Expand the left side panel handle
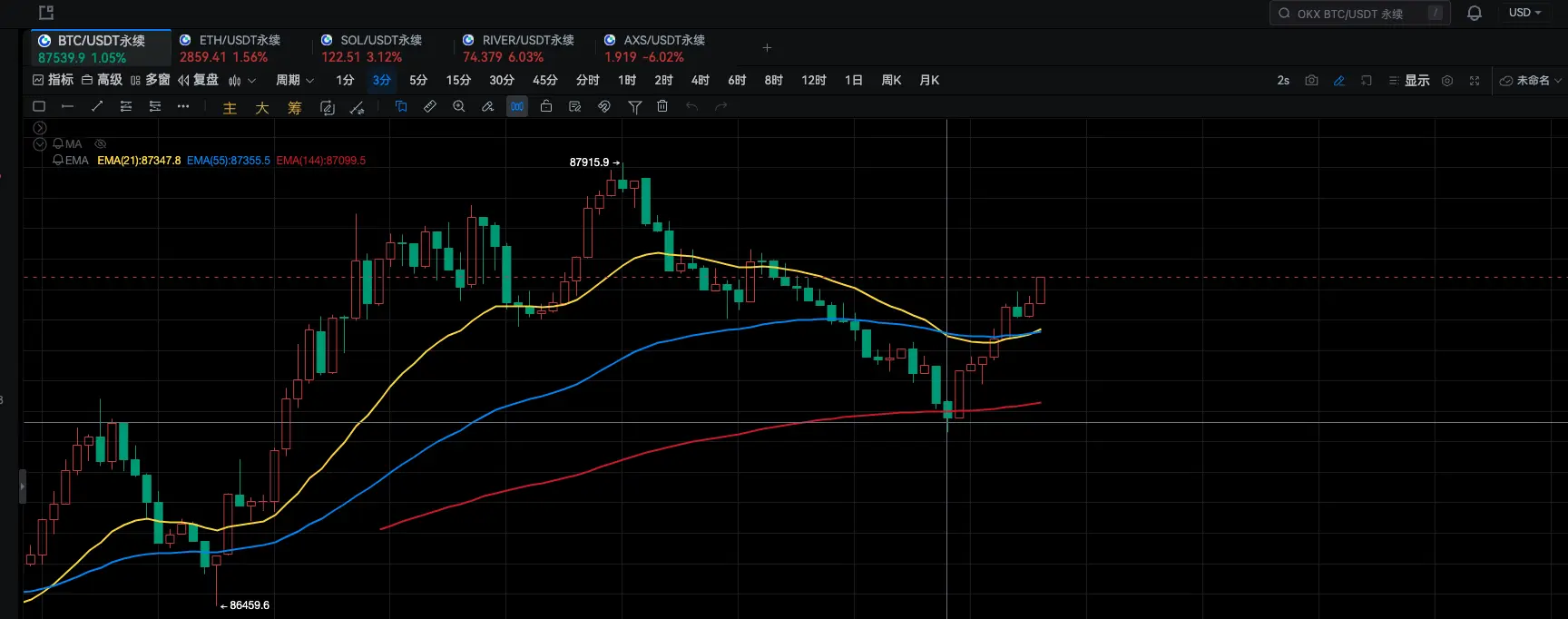This screenshot has width=1568, height=619. pyautogui.click(x=23, y=486)
